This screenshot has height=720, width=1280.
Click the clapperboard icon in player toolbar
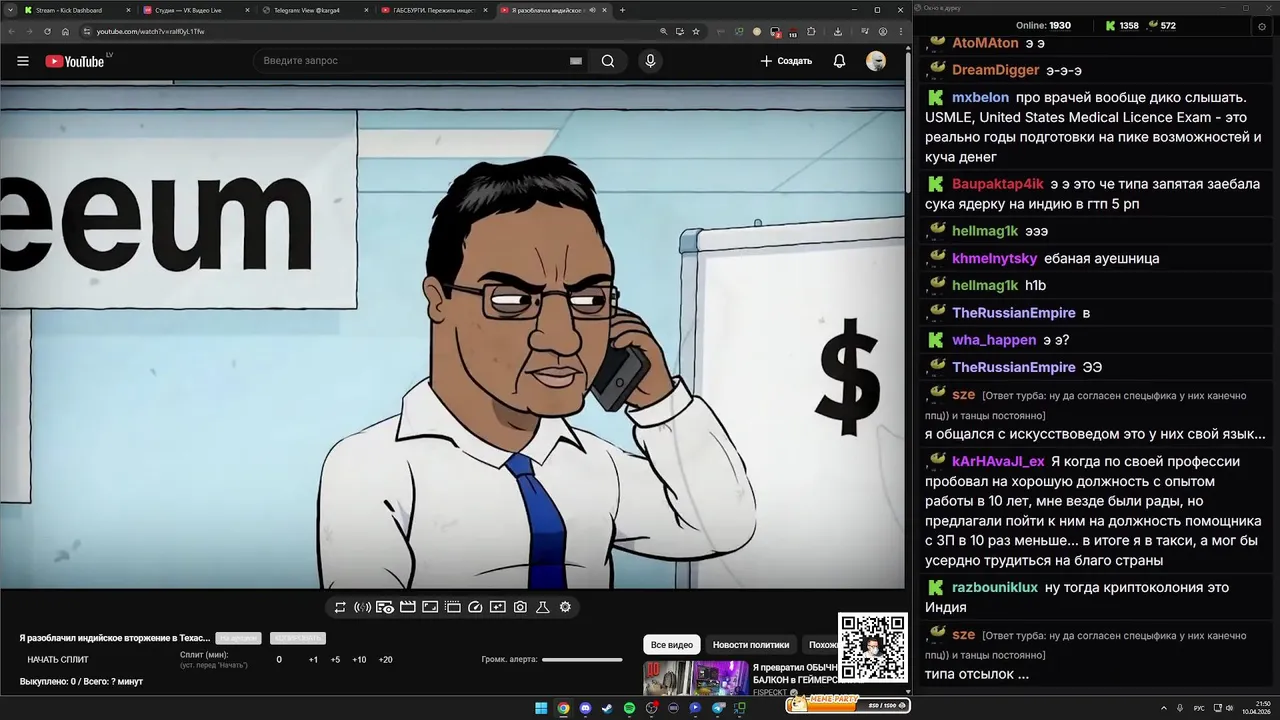(x=407, y=607)
